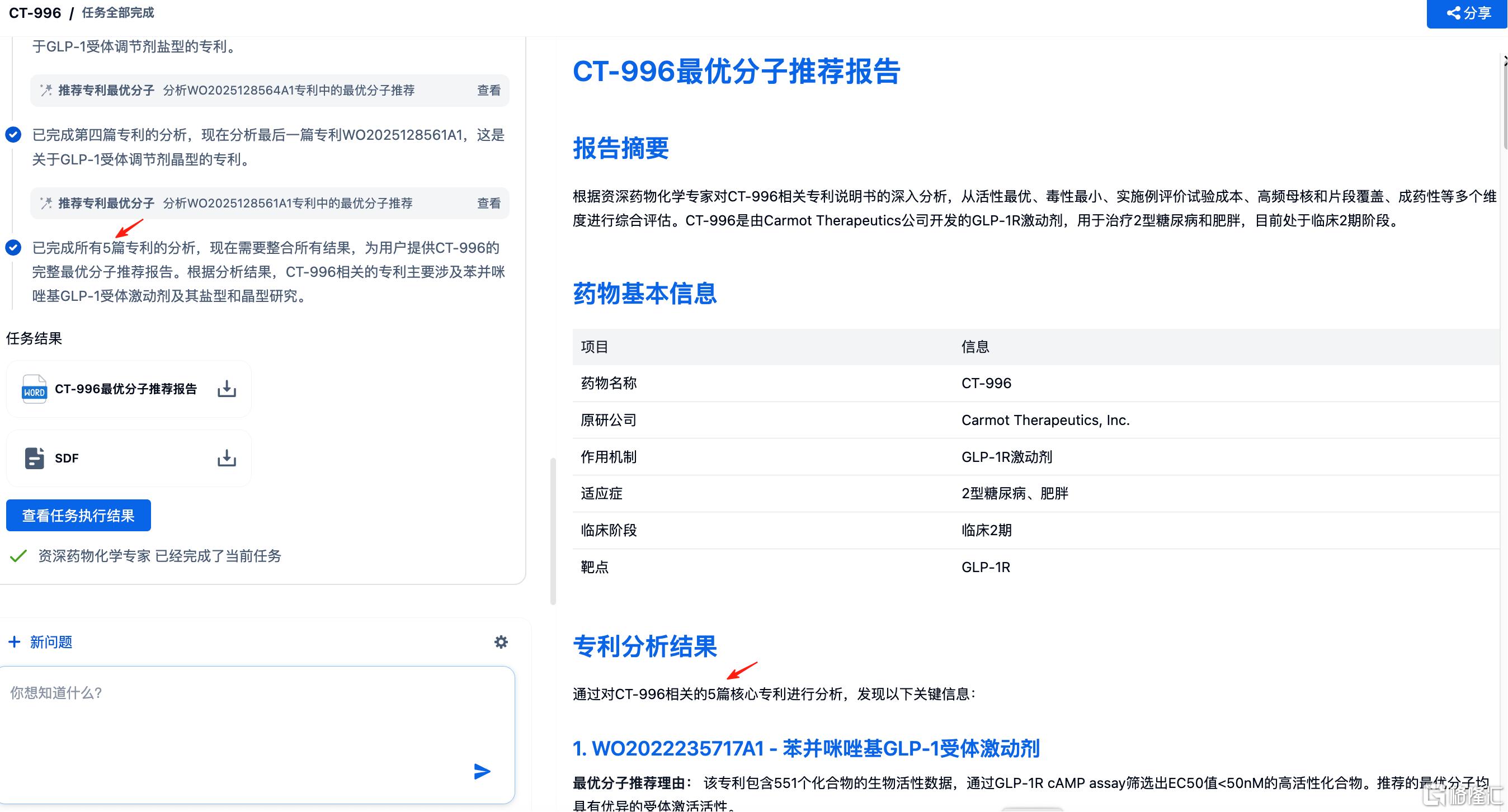Click 查看任务执行结果 button

78,516
